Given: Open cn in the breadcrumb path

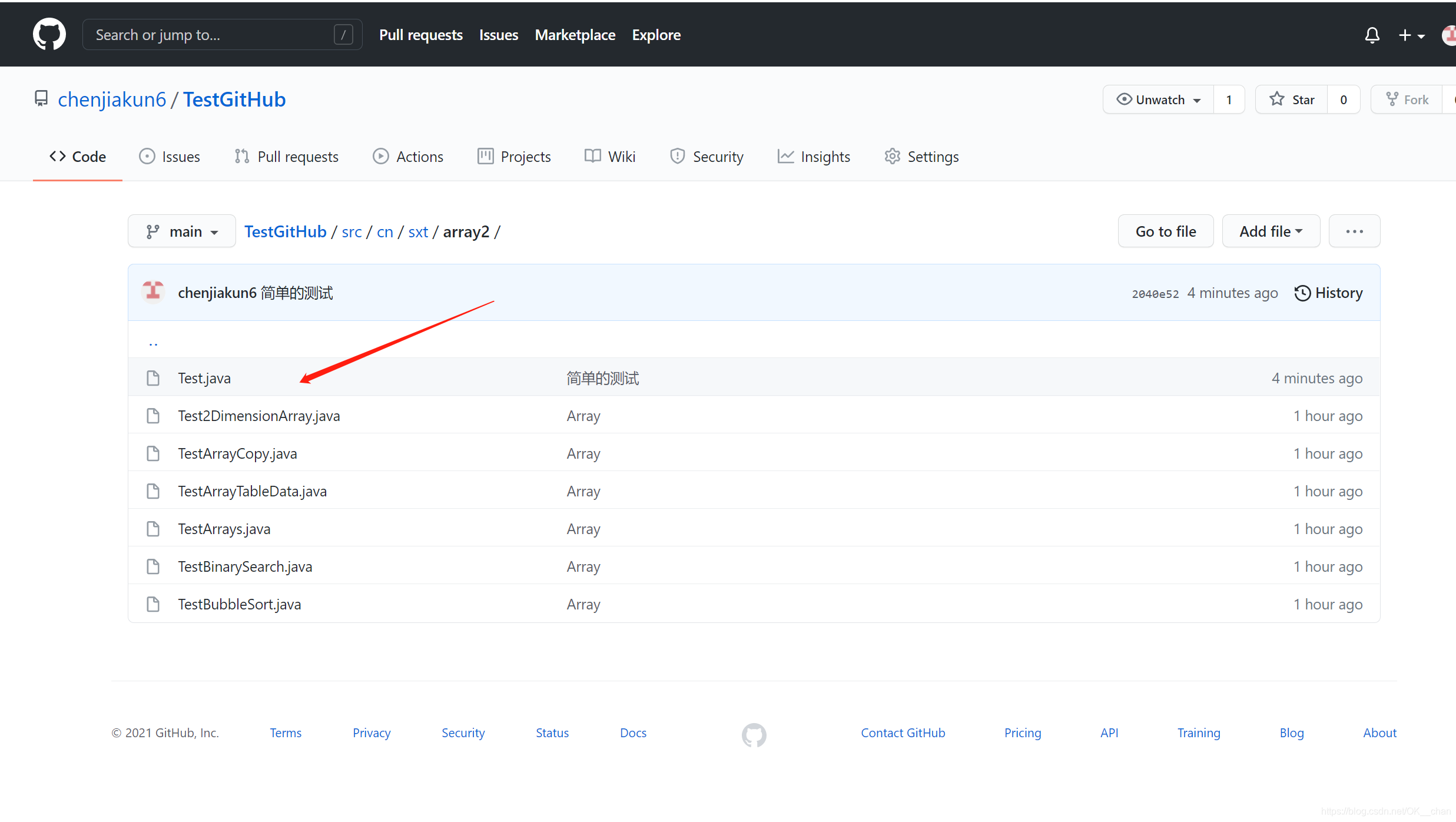Looking at the screenshot, I should [385, 232].
